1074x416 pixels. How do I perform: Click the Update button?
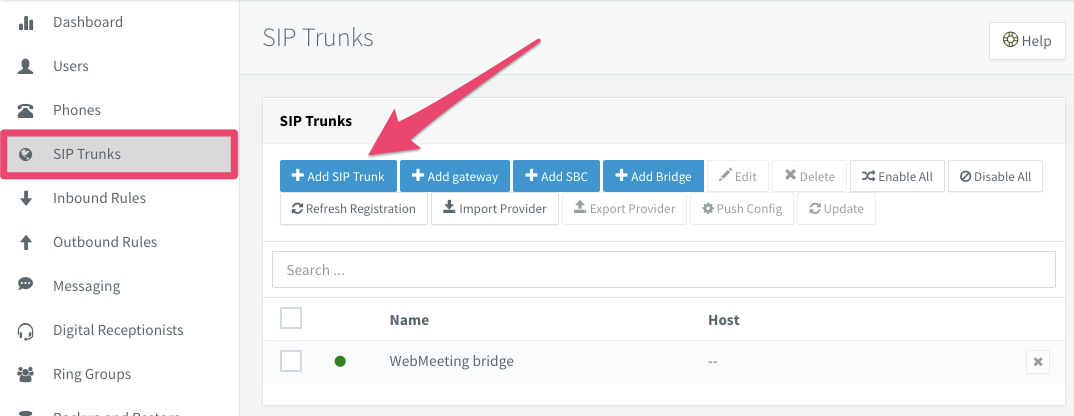point(836,208)
